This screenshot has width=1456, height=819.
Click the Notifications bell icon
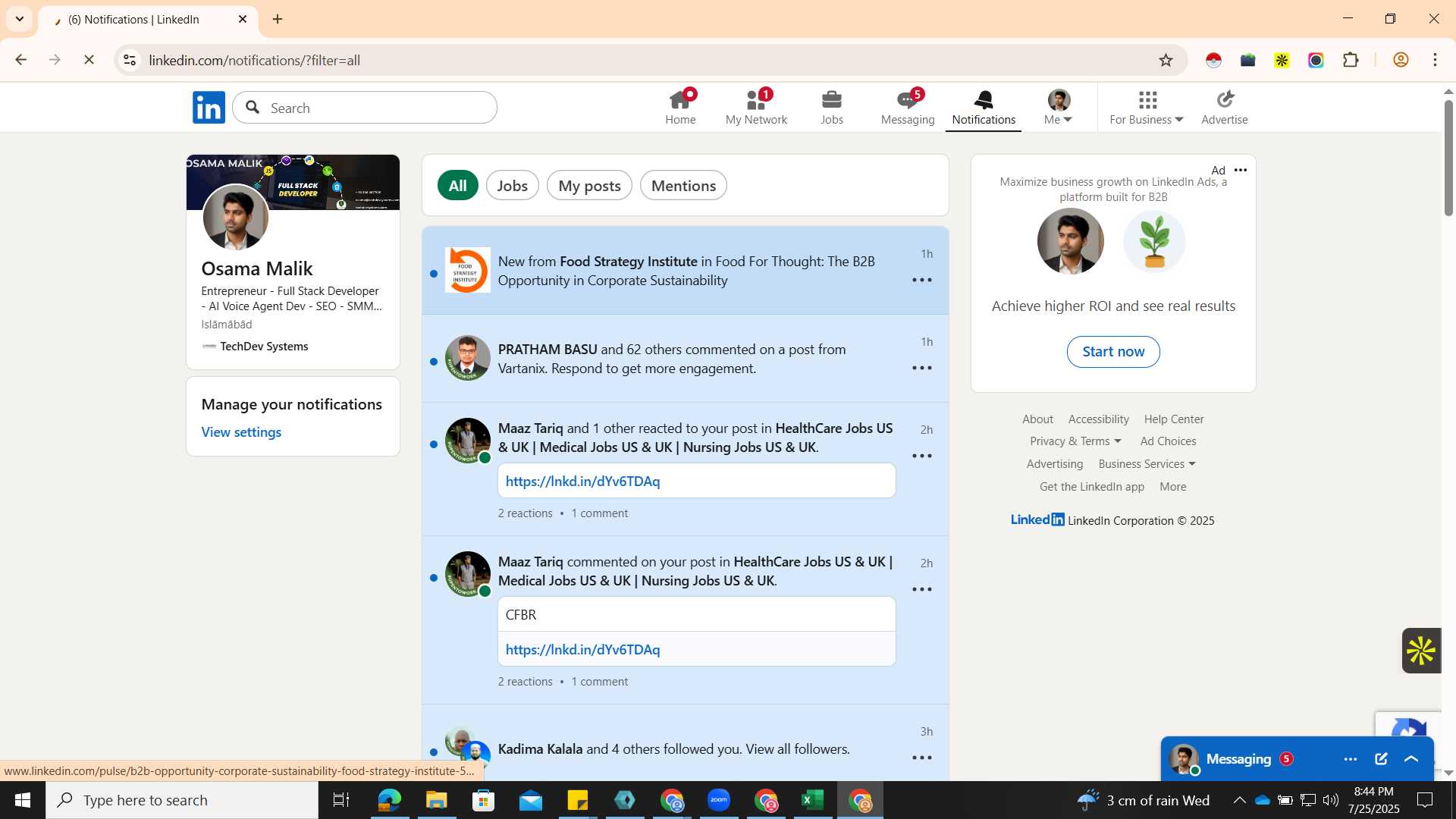tap(984, 108)
